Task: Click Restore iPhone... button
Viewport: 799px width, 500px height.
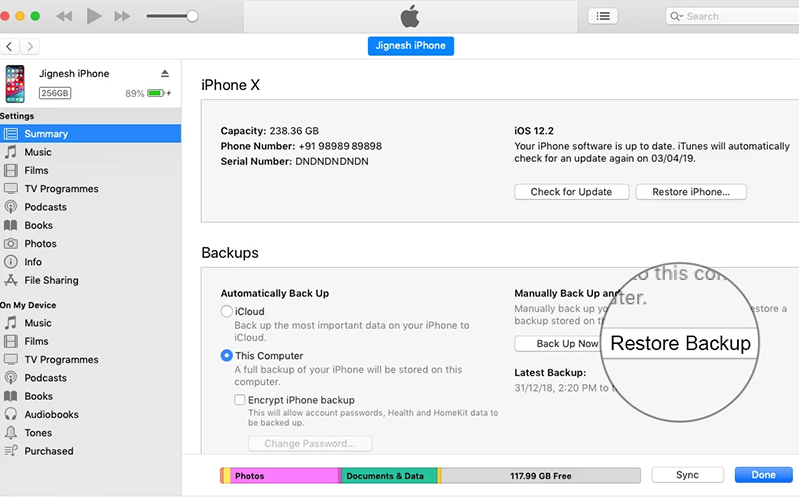Action: pyautogui.click(x=691, y=192)
